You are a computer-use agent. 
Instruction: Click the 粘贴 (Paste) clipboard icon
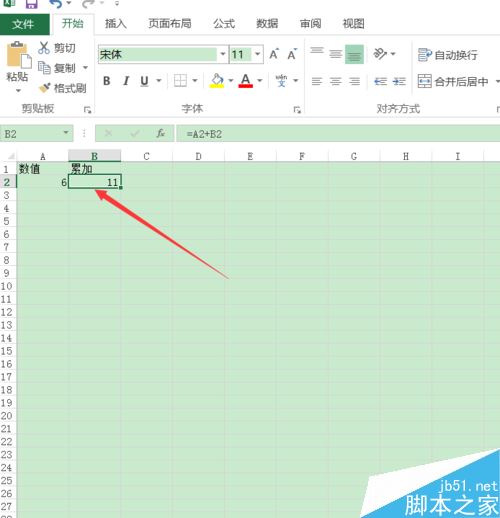click(x=18, y=54)
